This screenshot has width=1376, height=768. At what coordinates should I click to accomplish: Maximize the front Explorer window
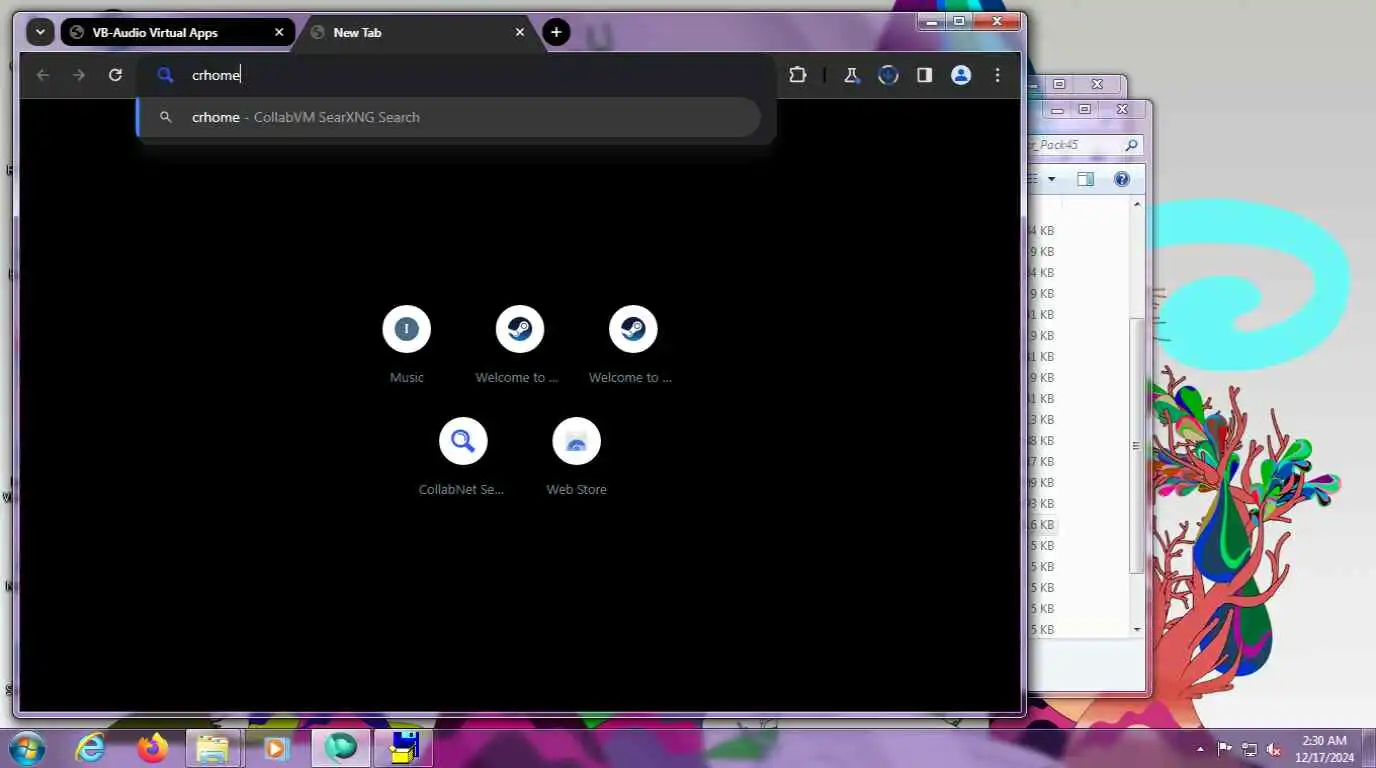pos(1086,108)
